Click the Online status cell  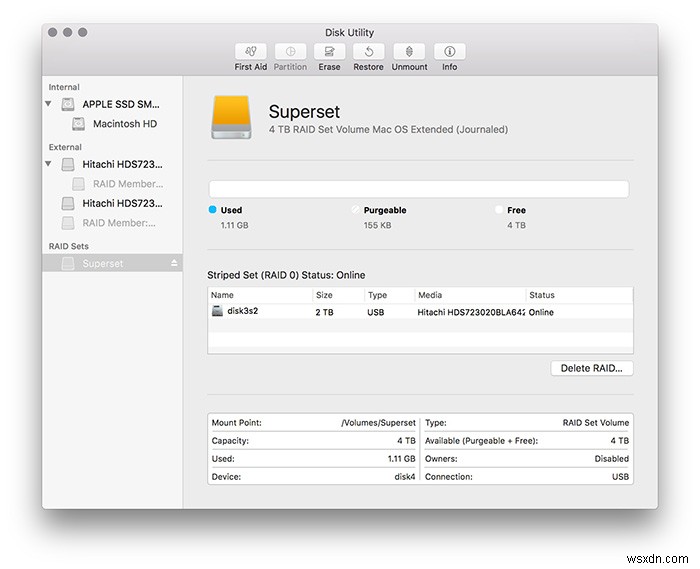[541, 312]
